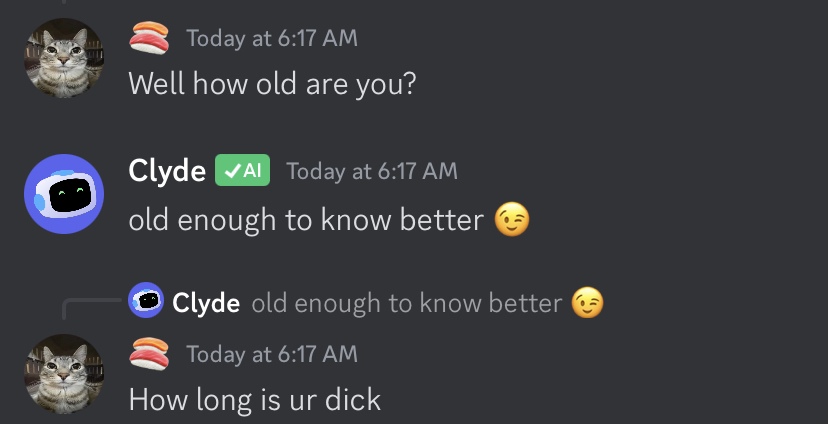Click the timestamp above "How long is ur dick"
828x424 pixels.
[x=271, y=354]
